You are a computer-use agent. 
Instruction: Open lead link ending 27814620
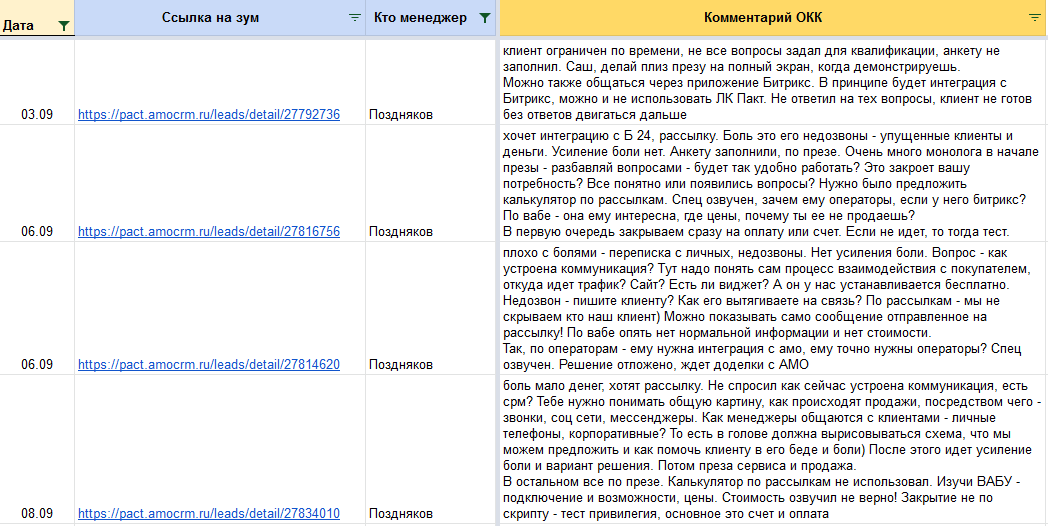pyautogui.click(x=209, y=364)
